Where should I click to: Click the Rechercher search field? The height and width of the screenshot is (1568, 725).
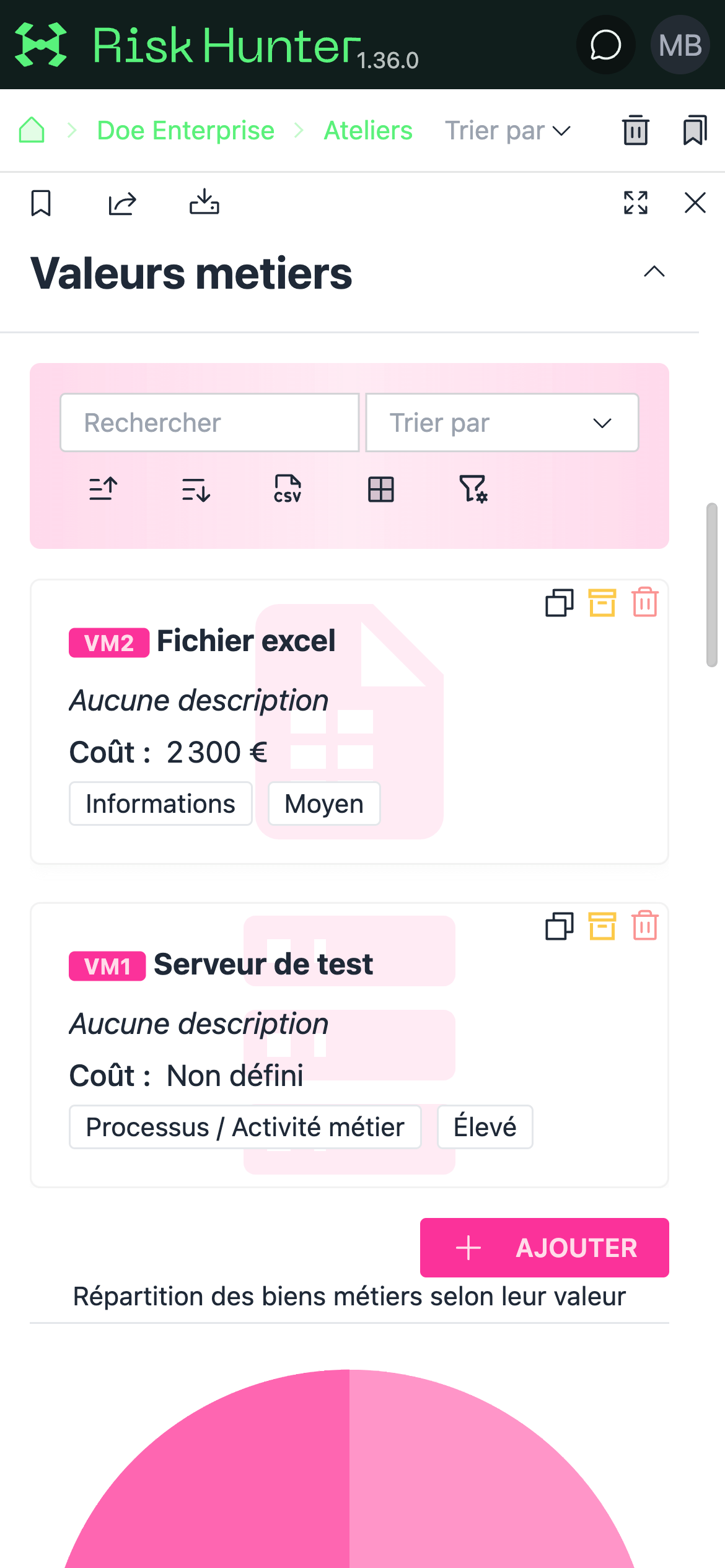[x=209, y=423]
